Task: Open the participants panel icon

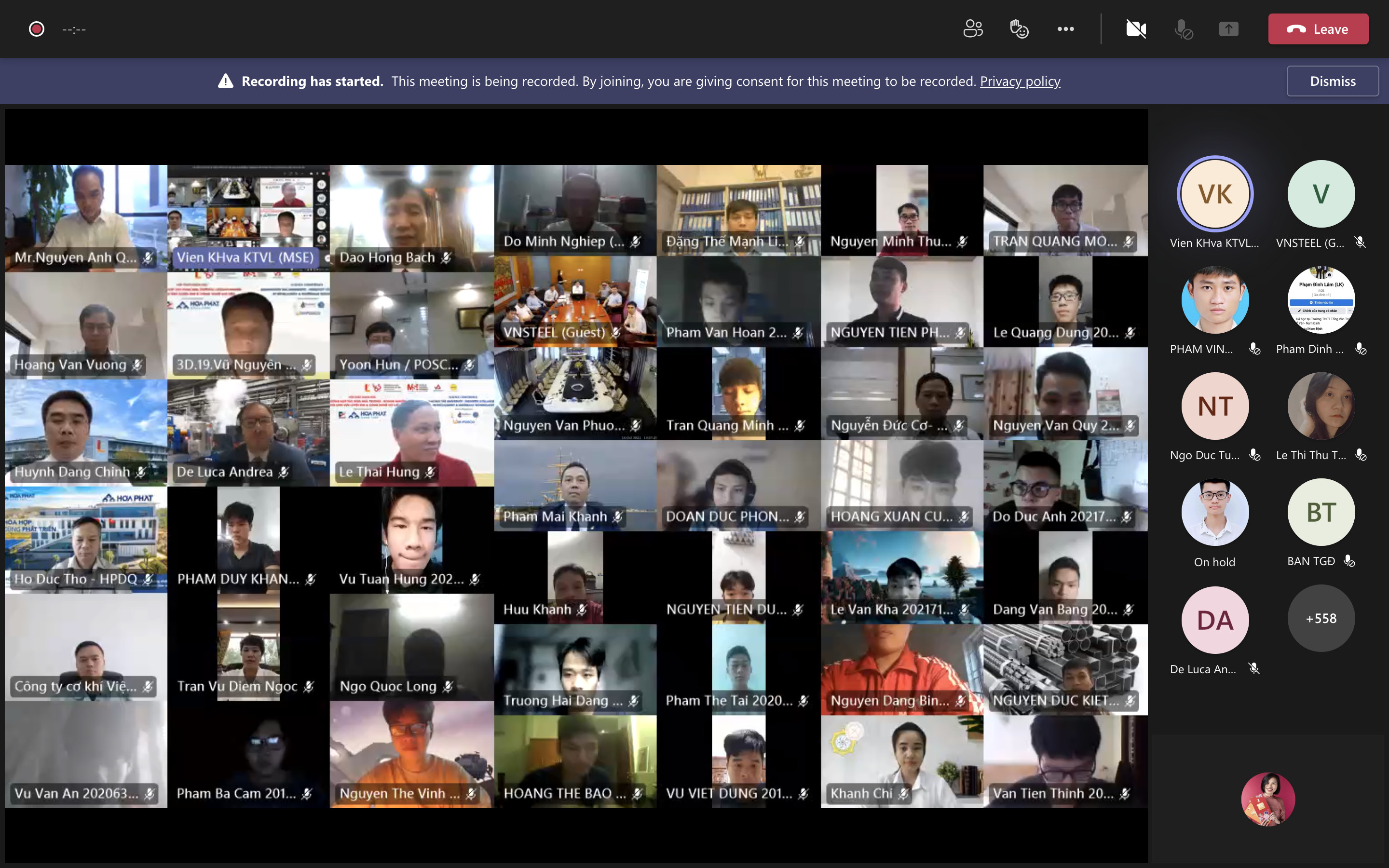Action: tap(972, 29)
